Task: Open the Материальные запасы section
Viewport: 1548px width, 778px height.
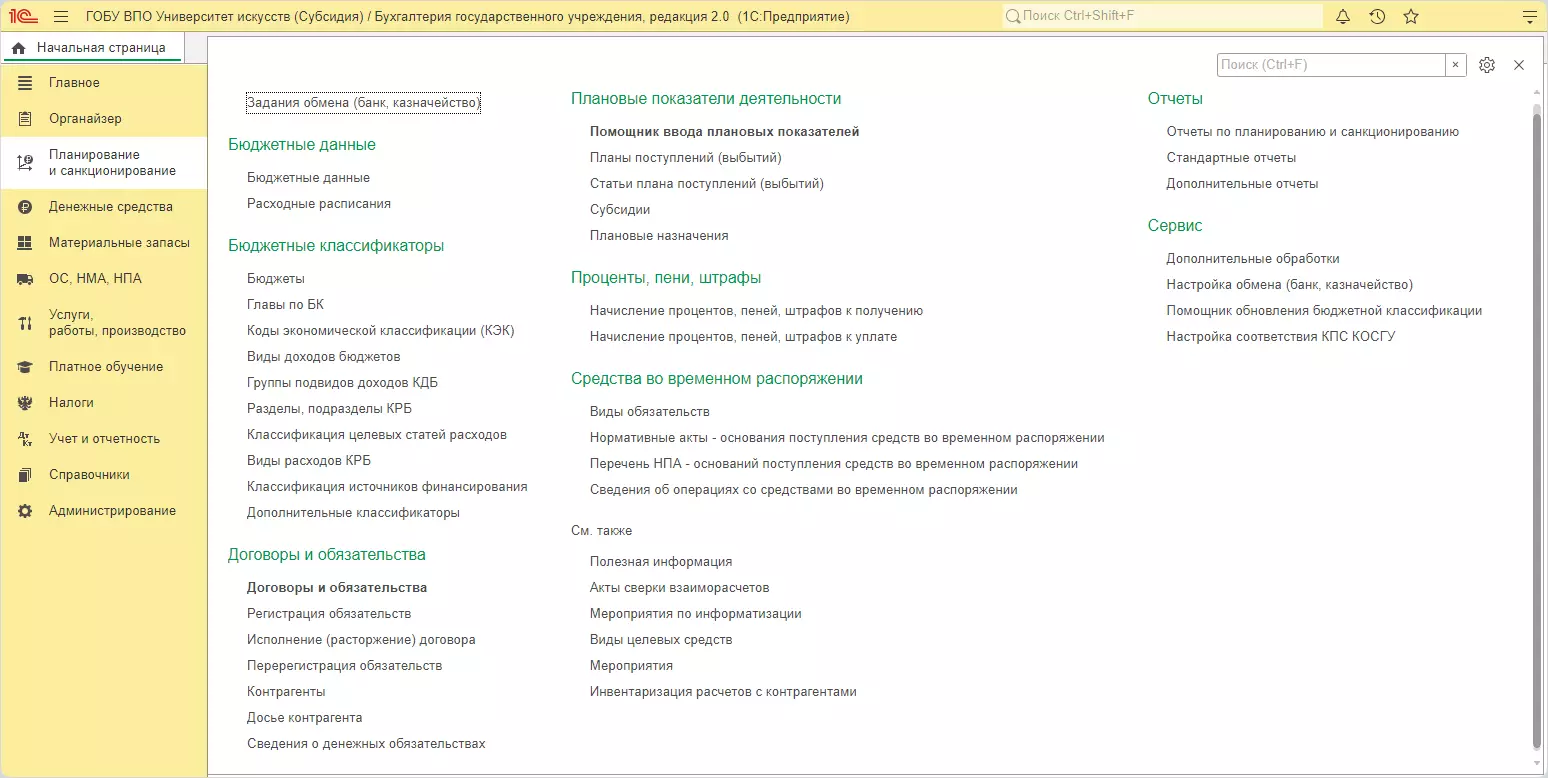Action: pos(104,243)
